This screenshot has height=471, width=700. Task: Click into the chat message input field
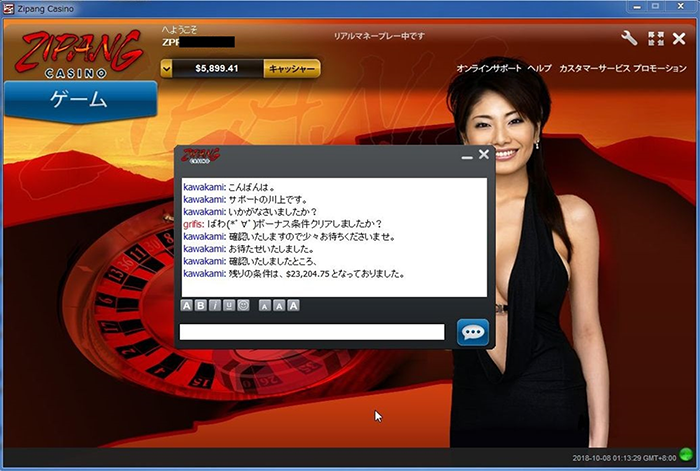[311, 332]
